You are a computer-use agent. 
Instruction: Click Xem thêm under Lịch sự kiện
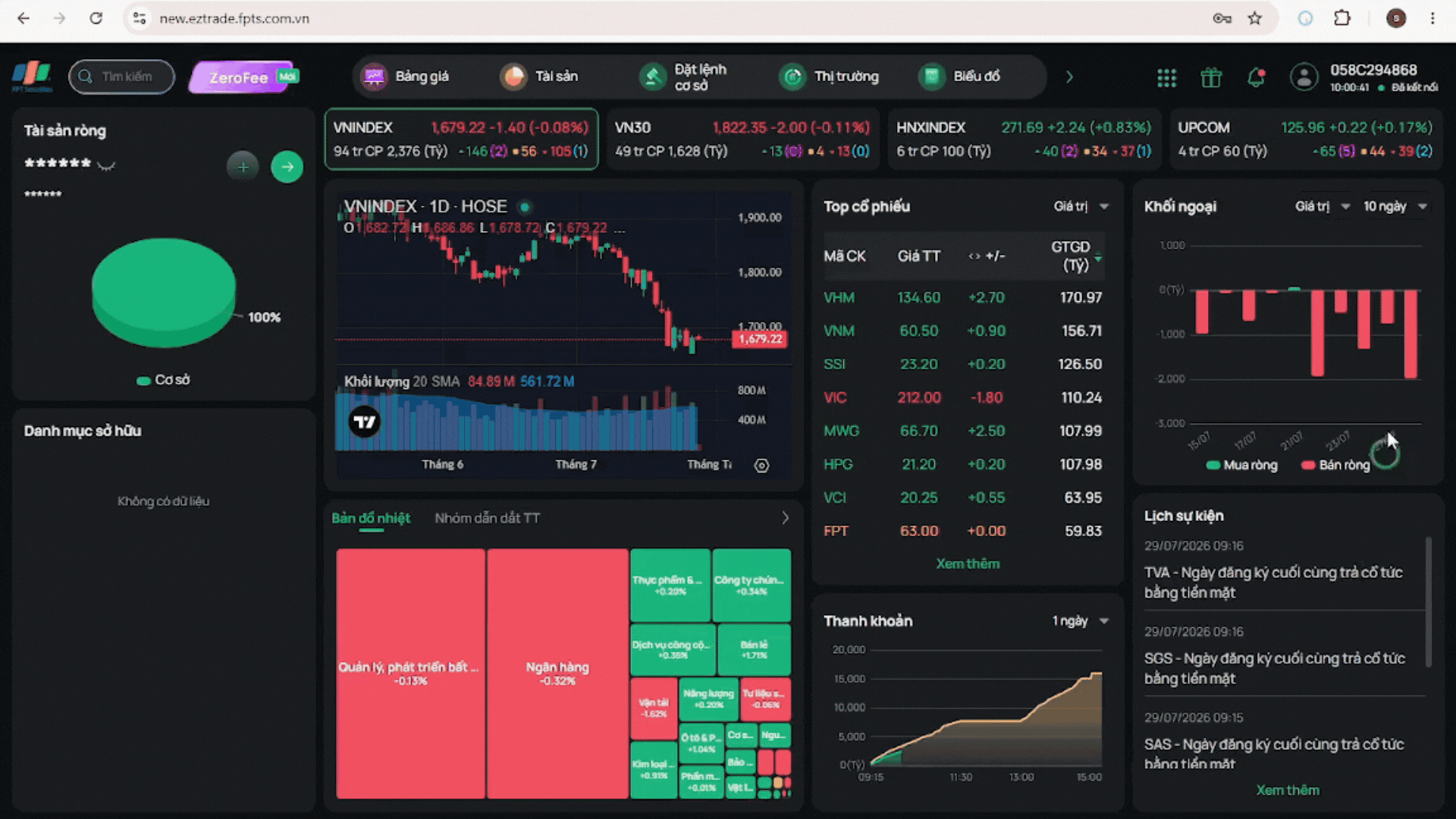coord(1288,790)
